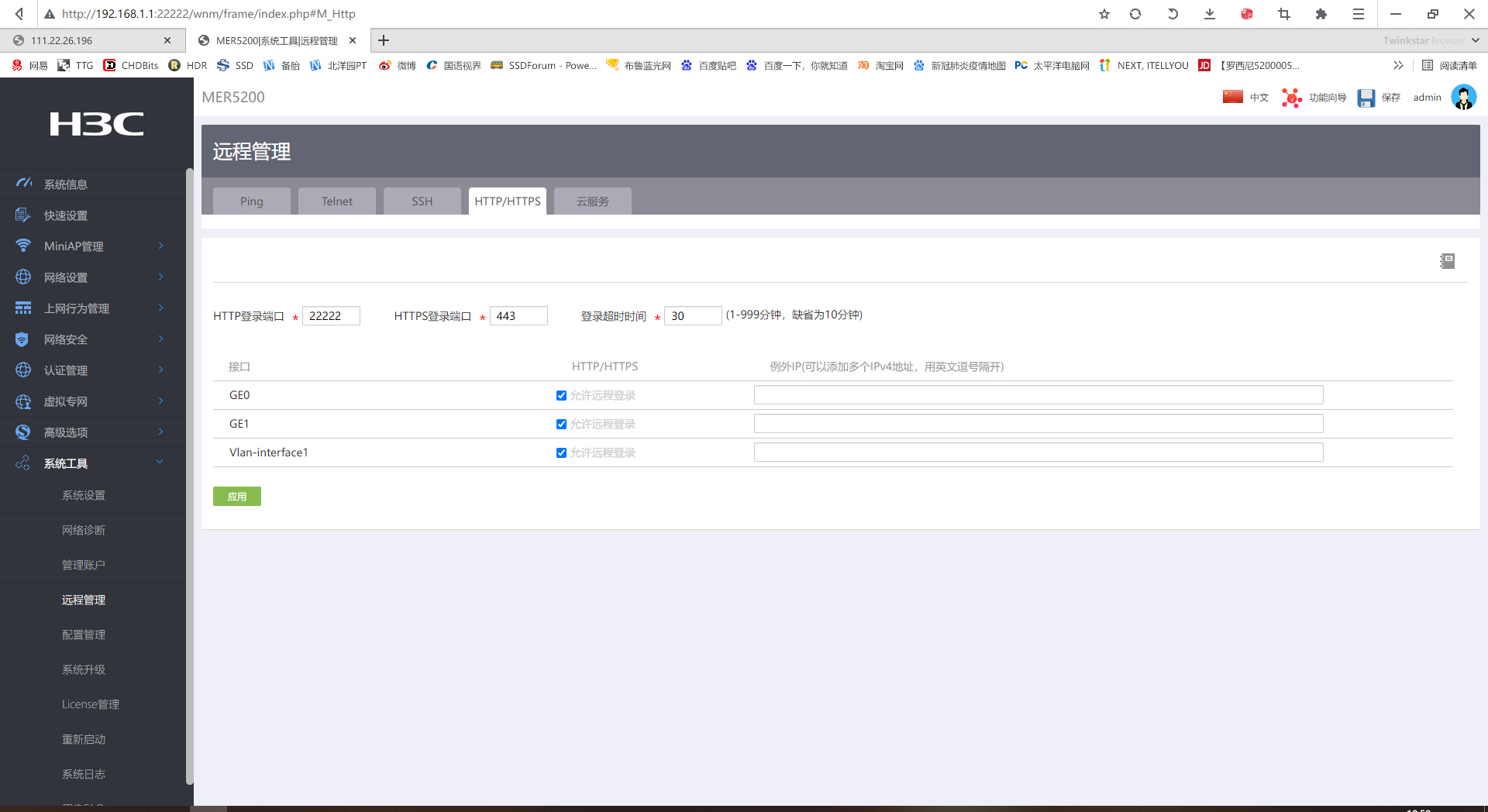Click the VPN sidebar icon

click(x=23, y=401)
